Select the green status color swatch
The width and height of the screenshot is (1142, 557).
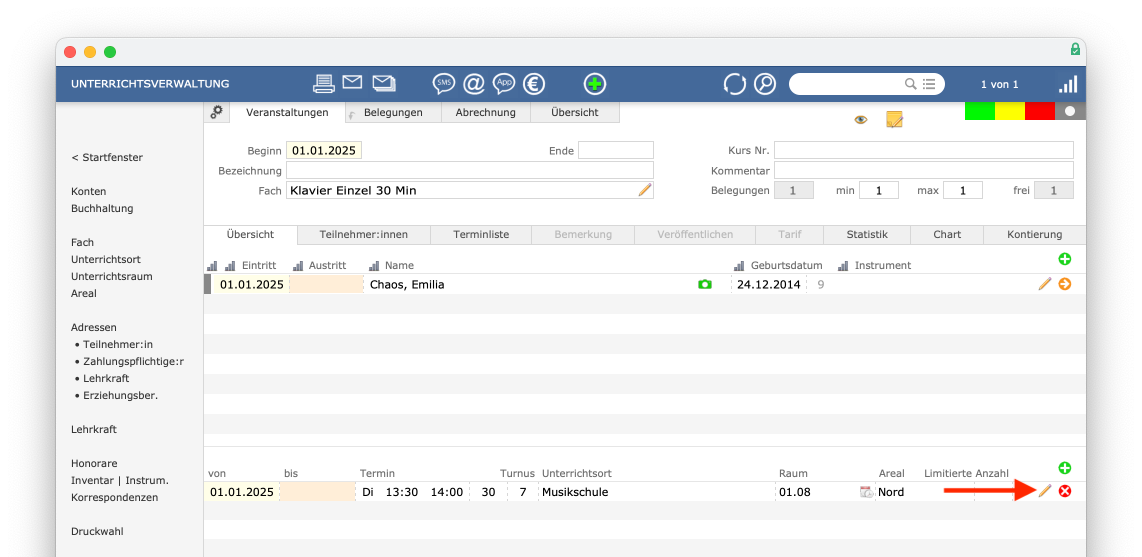pyautogui.click(x=980, y=111)
